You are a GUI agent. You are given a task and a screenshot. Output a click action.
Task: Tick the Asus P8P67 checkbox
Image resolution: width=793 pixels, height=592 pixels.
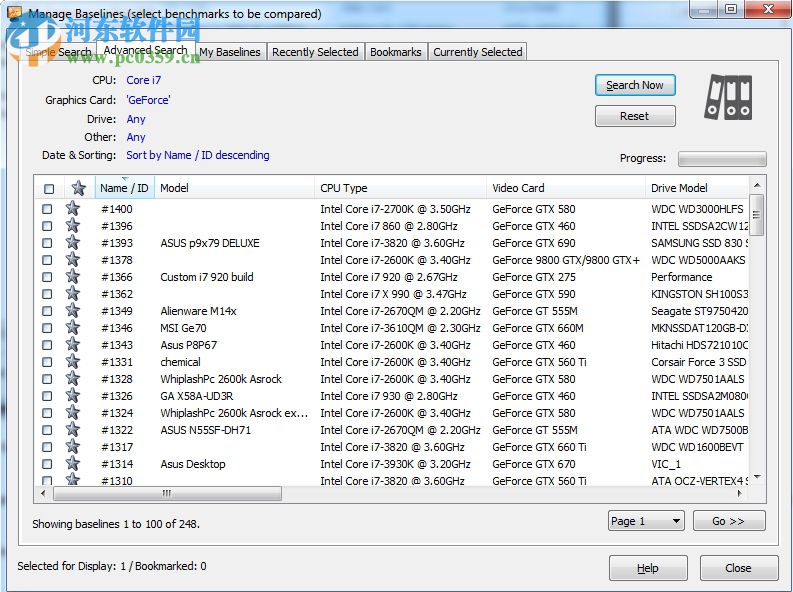pyautogui.click(x=47, y=345)
